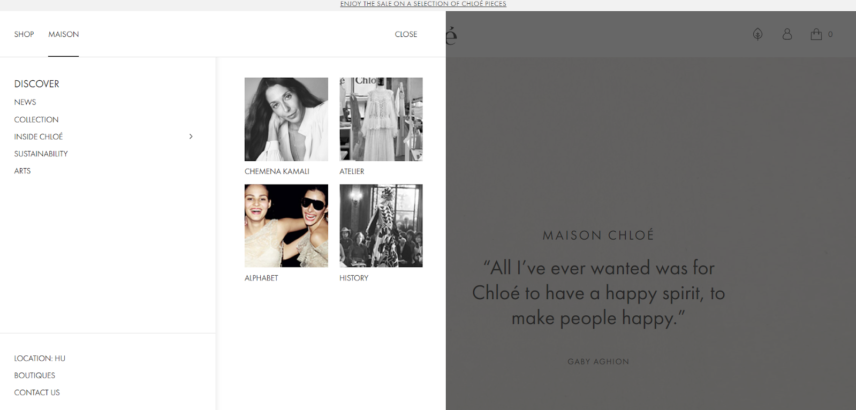This screenshot has height=410, width=856.
Task: Close the navigation menu panel
Action: tap(406, 34)
